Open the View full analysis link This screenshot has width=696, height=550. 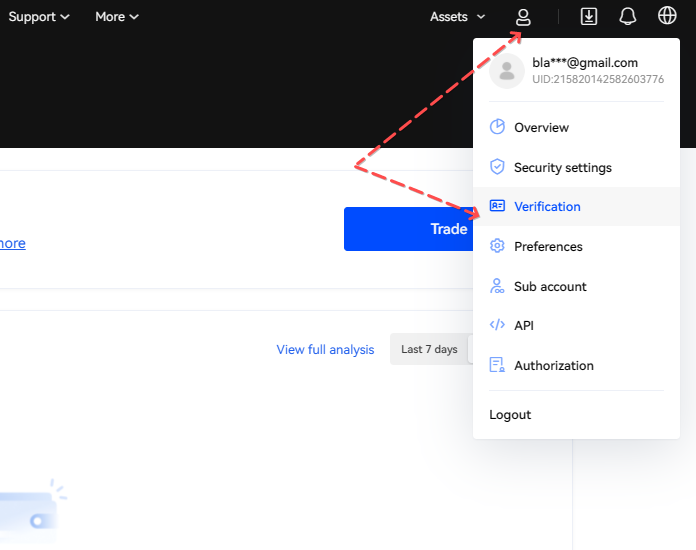pyautogui.click(x=325, y=349)
